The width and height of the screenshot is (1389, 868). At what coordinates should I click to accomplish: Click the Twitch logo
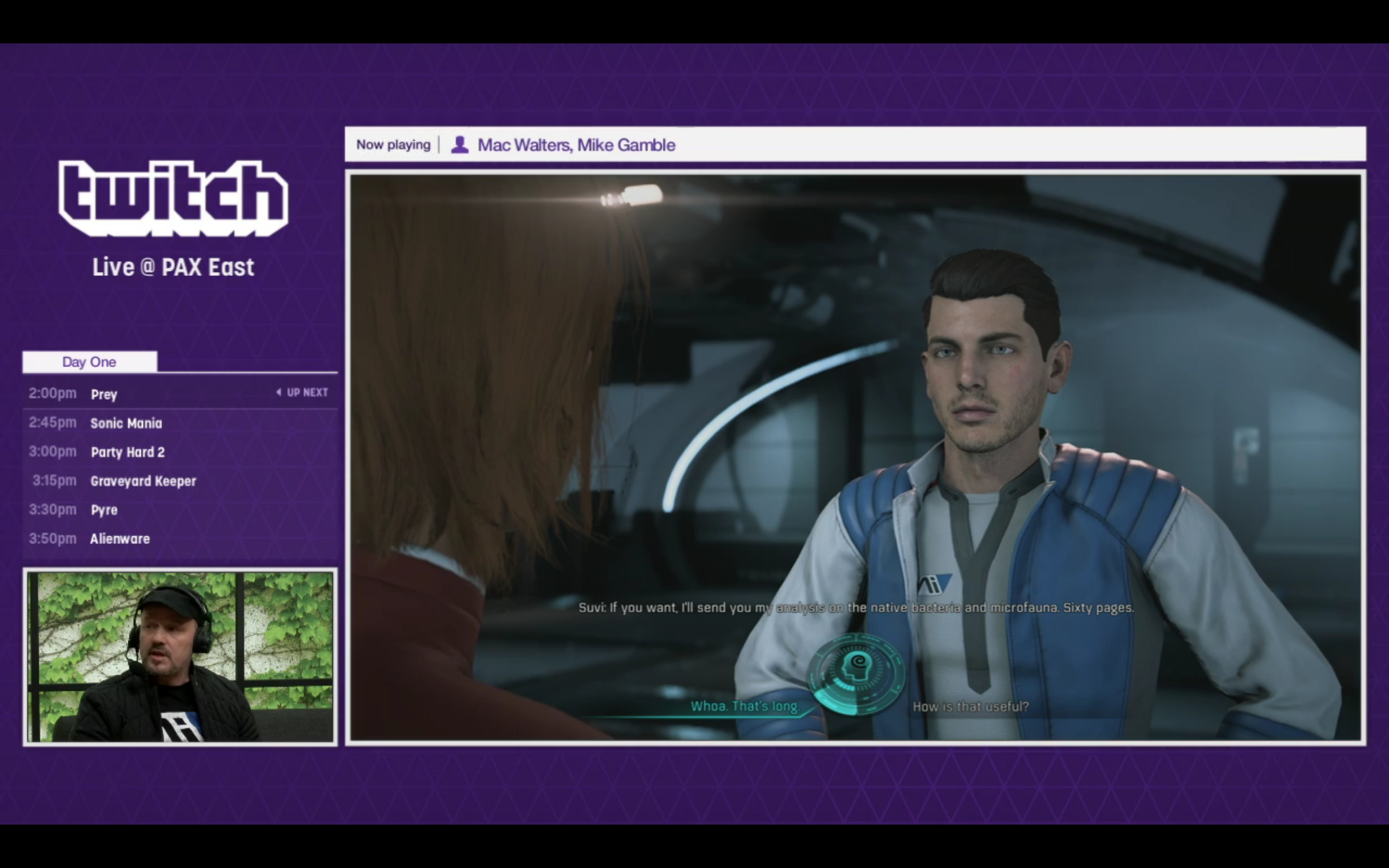(173, 198)
